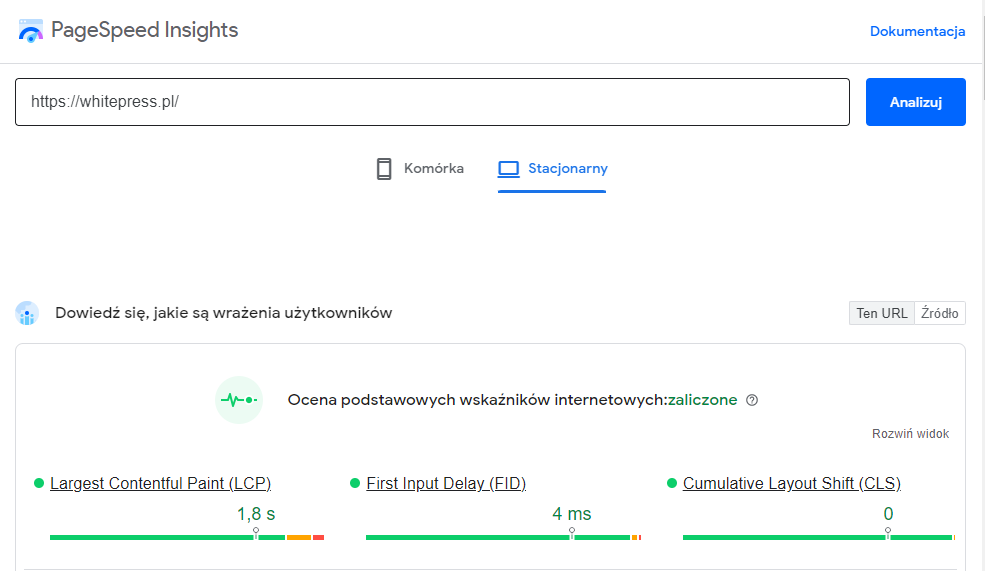Click the FID distribution bar marker
985x571 pixels.
572,533
